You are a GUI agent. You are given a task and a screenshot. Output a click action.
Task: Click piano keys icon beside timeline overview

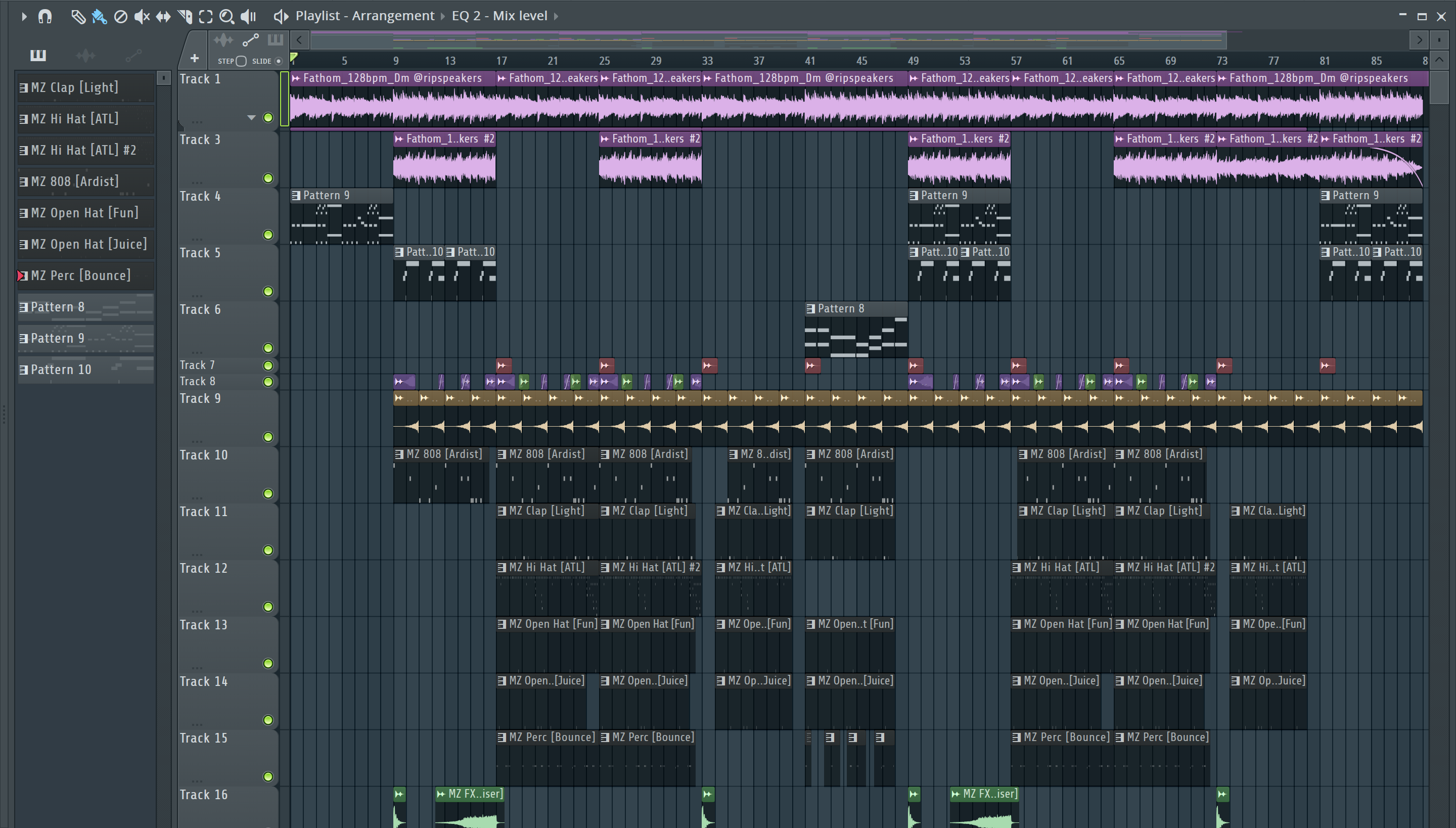click(275, 39)
